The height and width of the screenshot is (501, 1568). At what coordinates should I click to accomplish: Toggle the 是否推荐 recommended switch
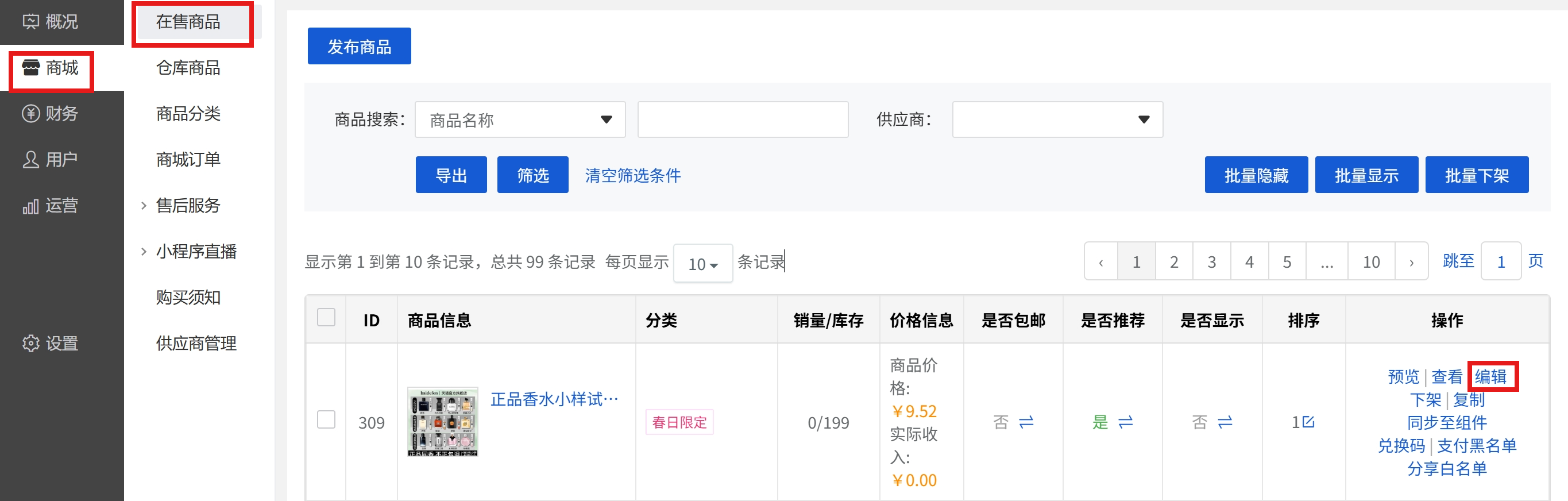point(1126,422)
